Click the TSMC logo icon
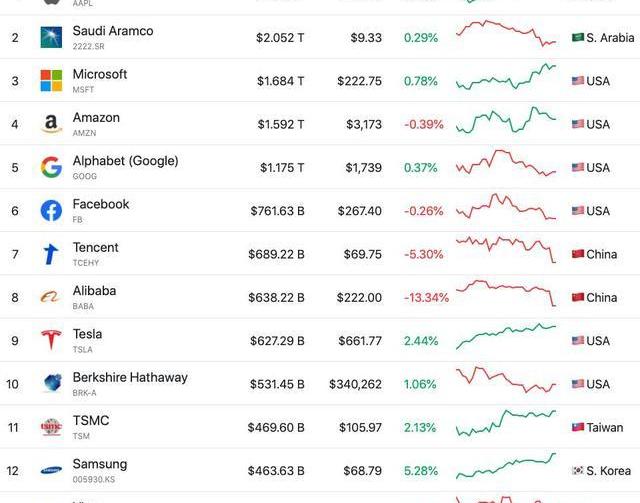The height and width of the screenshot is (503, 640). [51, 427]
